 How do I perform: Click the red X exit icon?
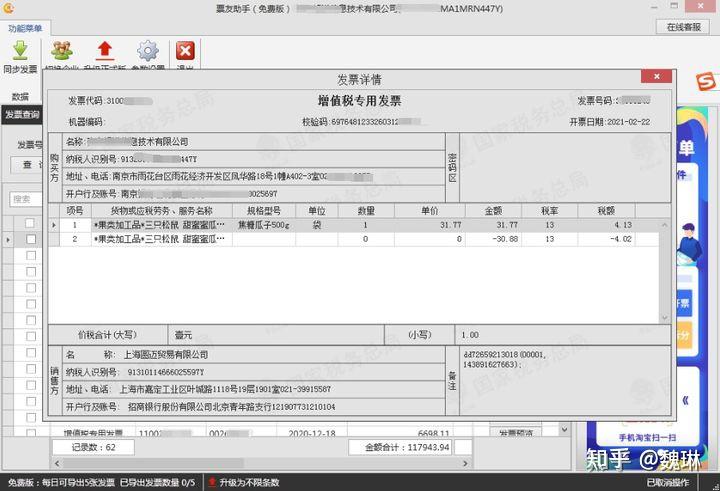[185, 51]
